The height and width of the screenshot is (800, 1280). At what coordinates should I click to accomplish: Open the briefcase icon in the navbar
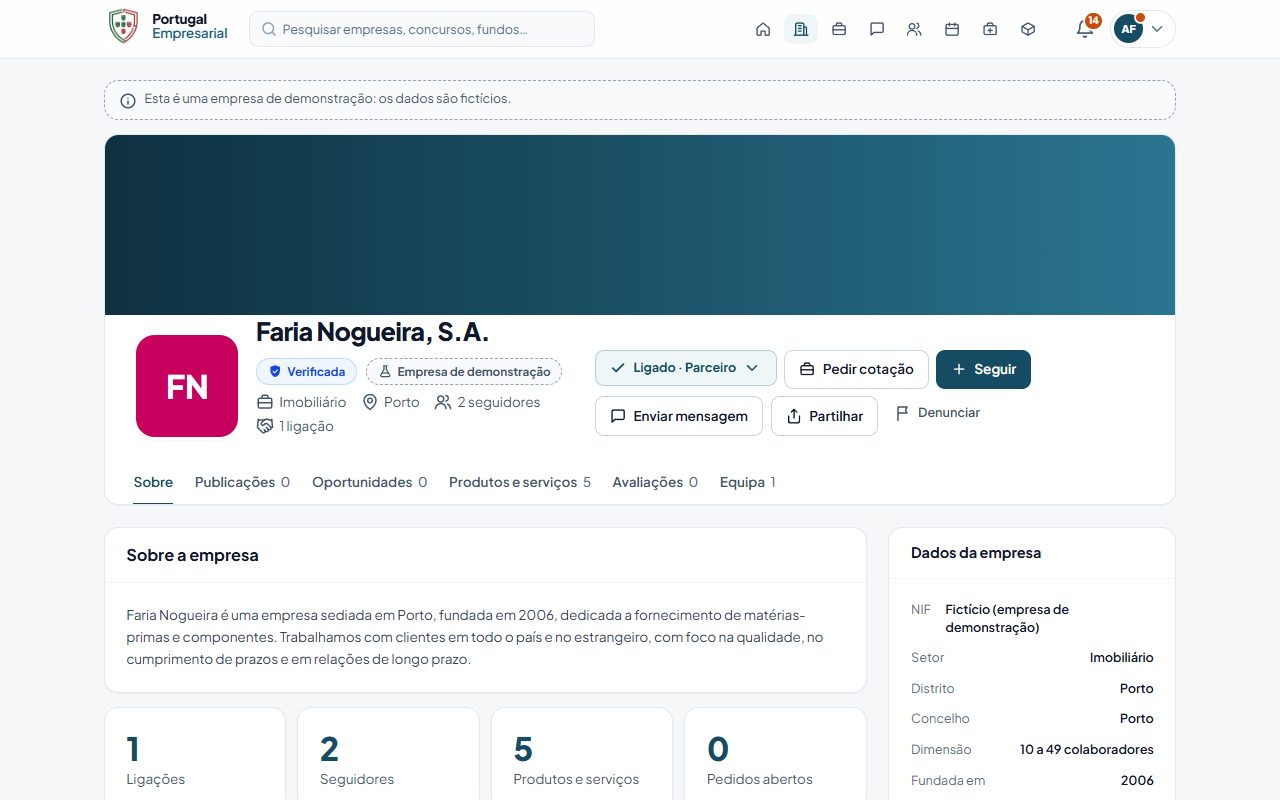click(x=839, y=29)
